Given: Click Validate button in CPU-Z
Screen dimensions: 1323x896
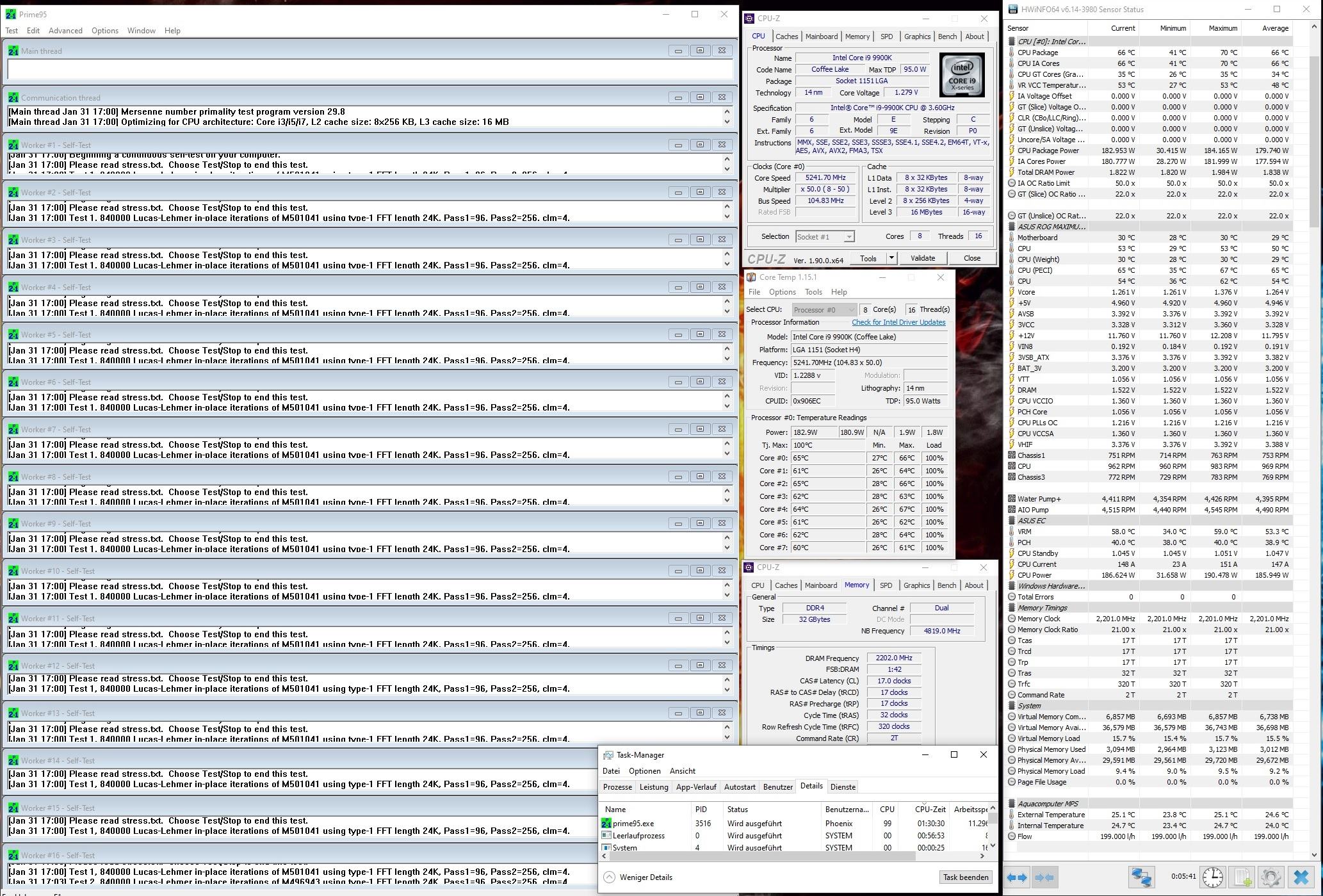Looking at the screenshot, I should [923, 258].
